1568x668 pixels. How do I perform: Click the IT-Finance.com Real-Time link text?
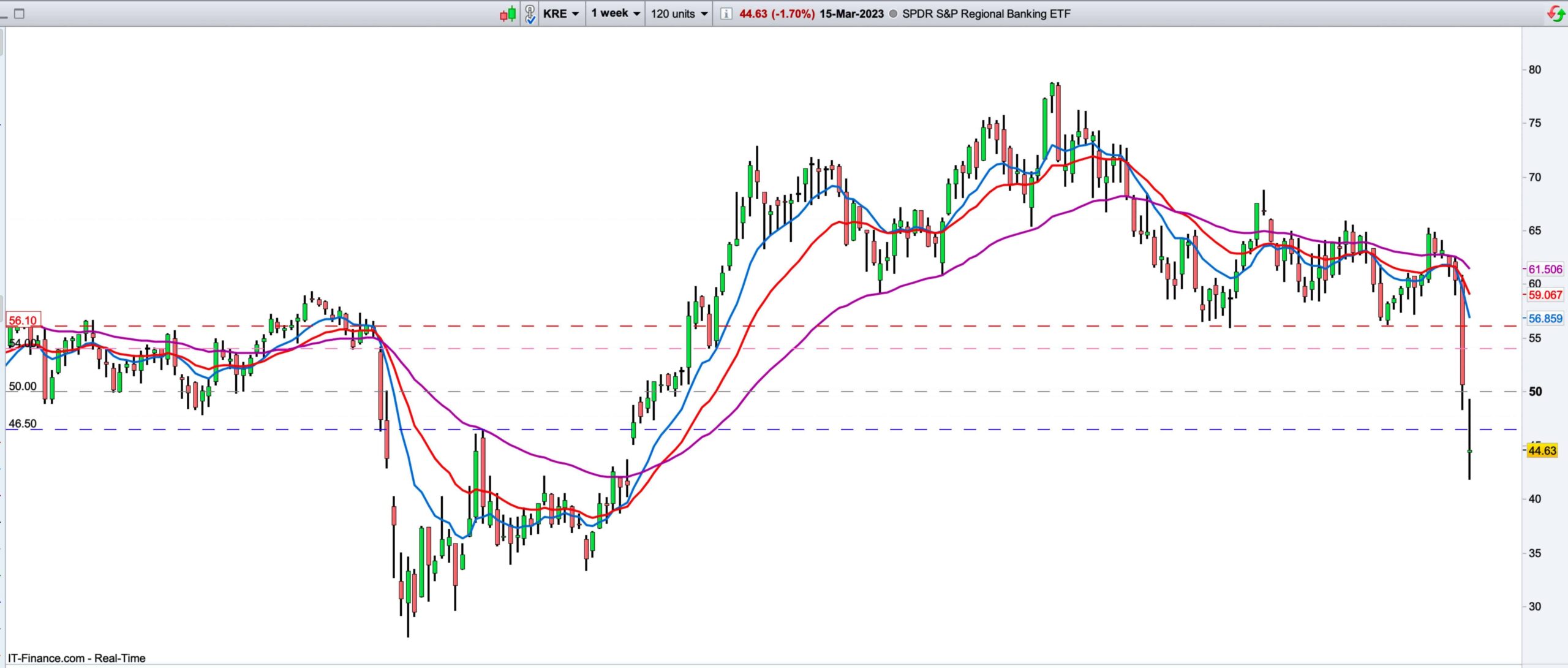[77, 658]
